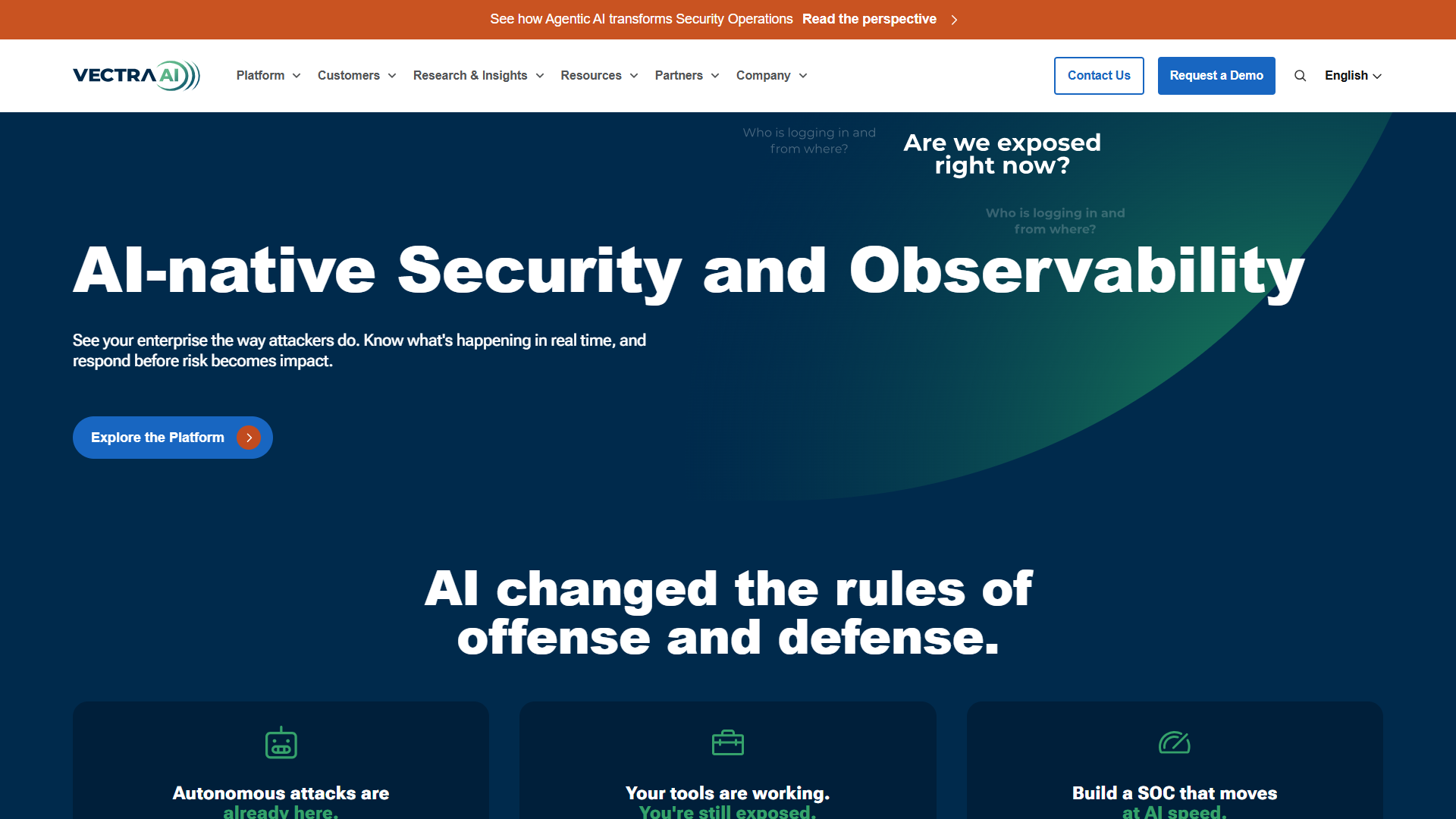Image resolution: width=1456 pixels, height=819 pixels.
Task: Click 'See how Agentic AI transforms Security Operations' text
Action: 642,20
